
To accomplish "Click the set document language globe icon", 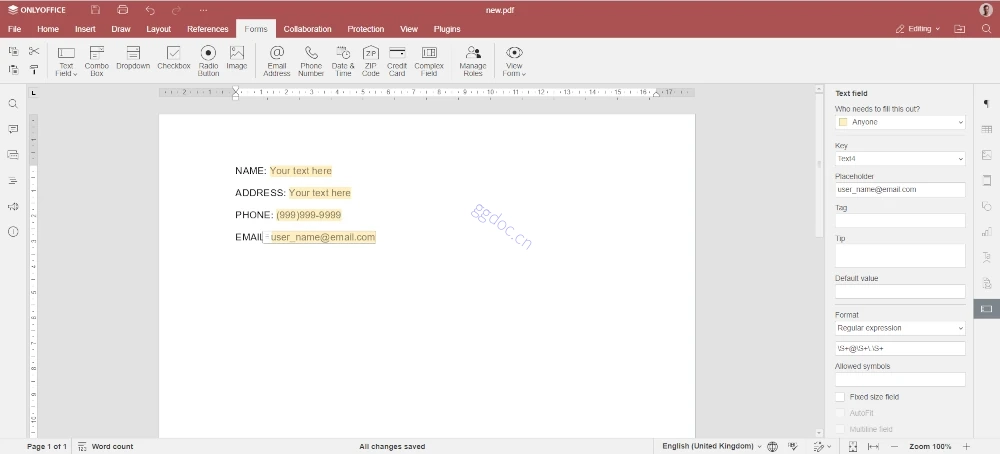I will [773, 446].
